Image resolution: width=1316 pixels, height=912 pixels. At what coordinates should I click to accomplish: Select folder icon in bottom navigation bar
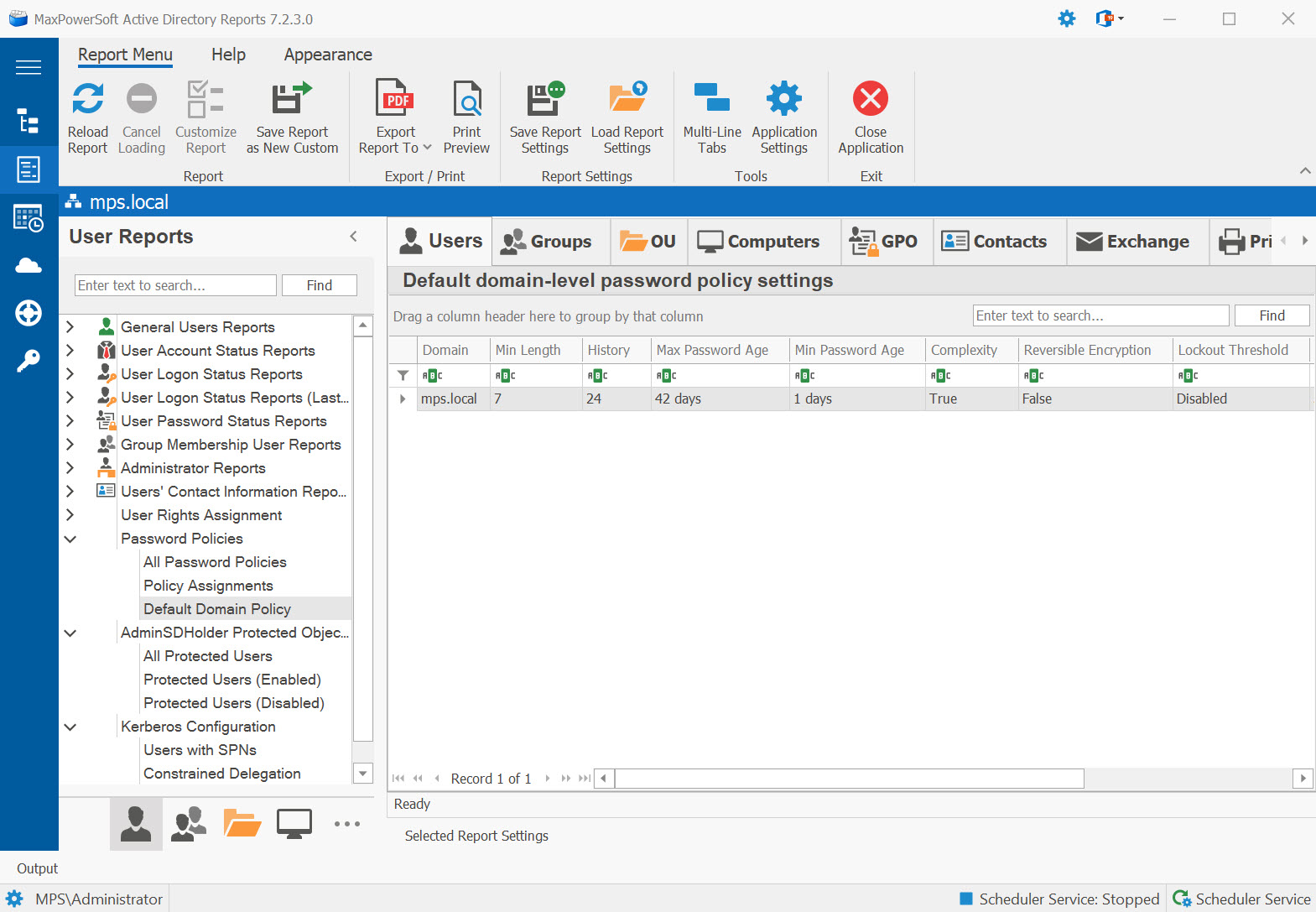click(x=242, y=824)
